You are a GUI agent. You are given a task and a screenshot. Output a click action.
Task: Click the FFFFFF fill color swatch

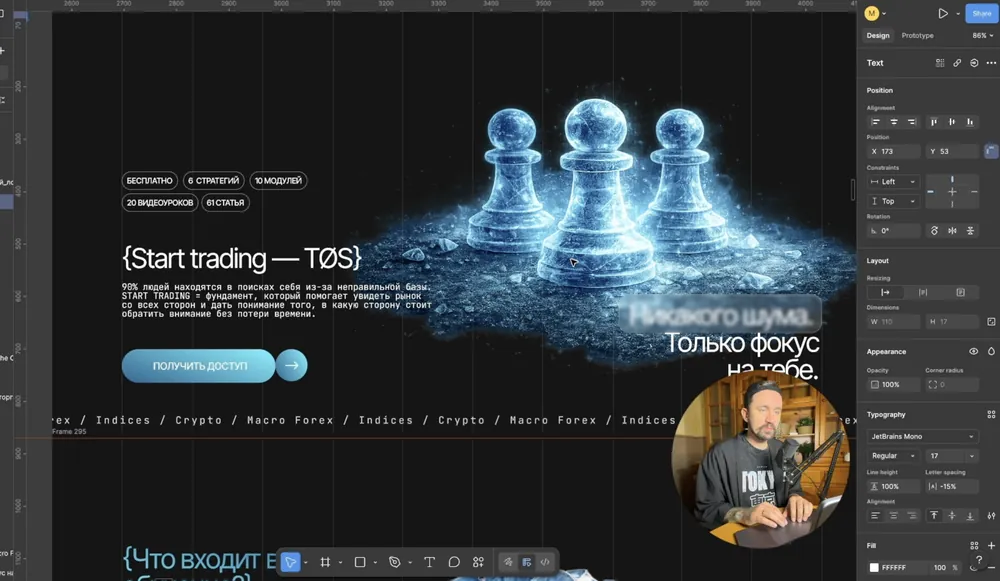(874, 568)
